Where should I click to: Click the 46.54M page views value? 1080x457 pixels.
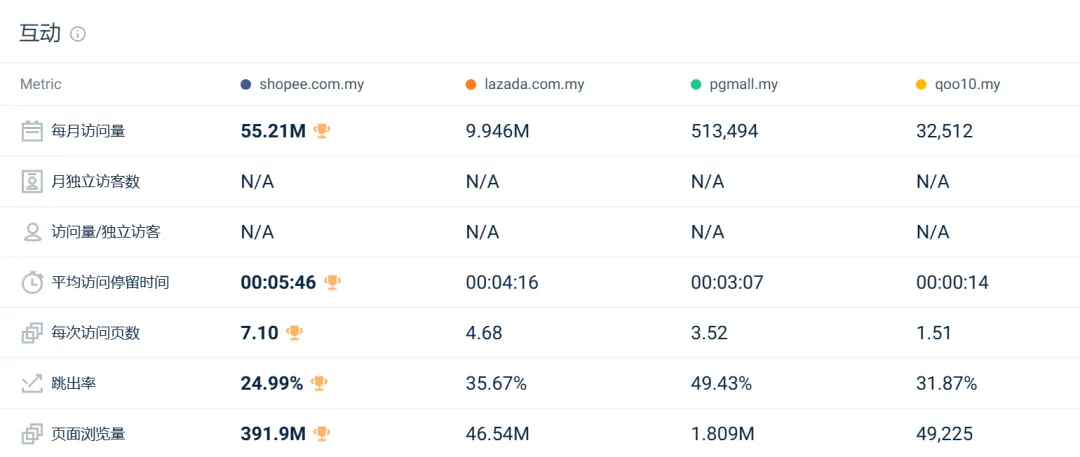pyautogui.click(x=497, y=434)
